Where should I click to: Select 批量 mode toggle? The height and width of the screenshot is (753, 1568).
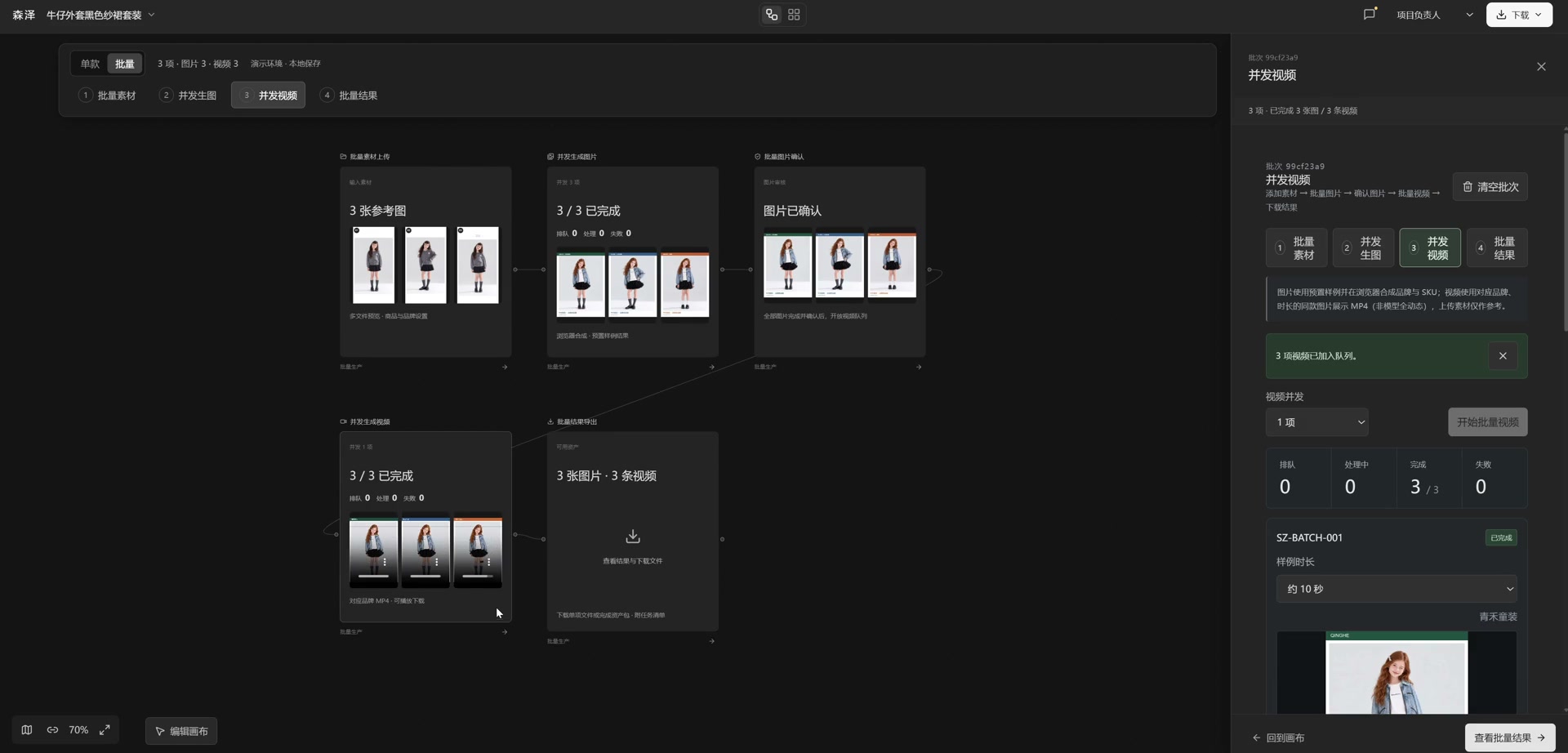click(x=125, y=64)
